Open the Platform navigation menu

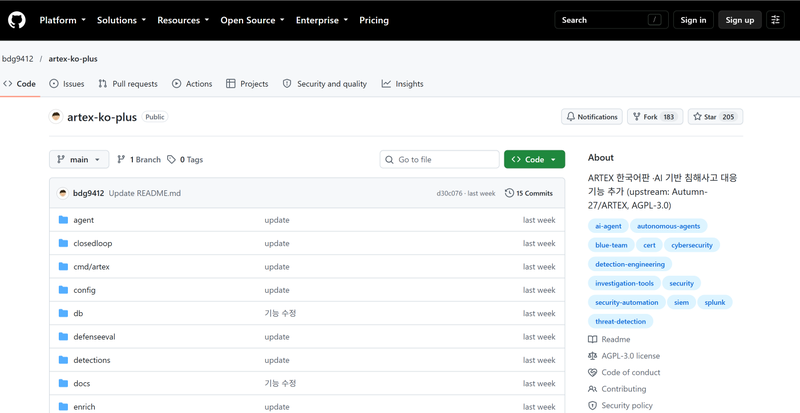(x=62, y=20)
